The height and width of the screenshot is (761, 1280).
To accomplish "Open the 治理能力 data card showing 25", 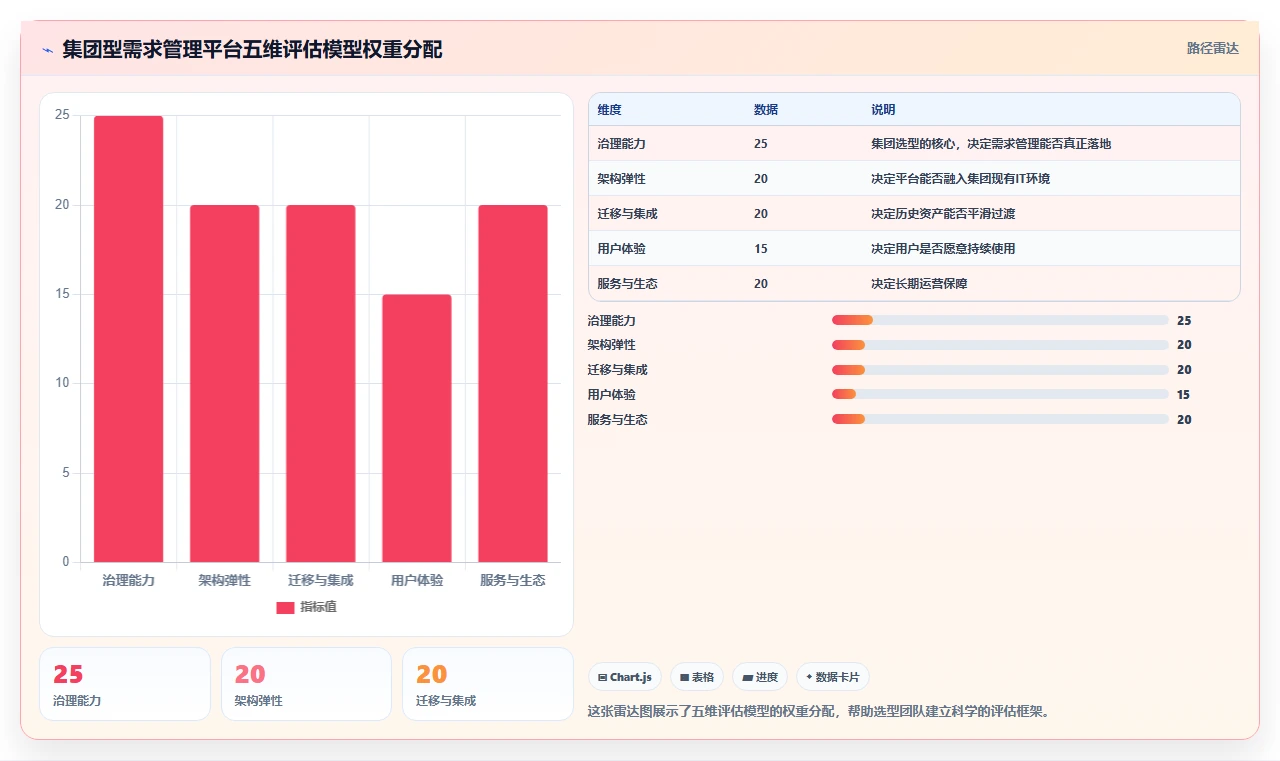I will pos(125,684).
